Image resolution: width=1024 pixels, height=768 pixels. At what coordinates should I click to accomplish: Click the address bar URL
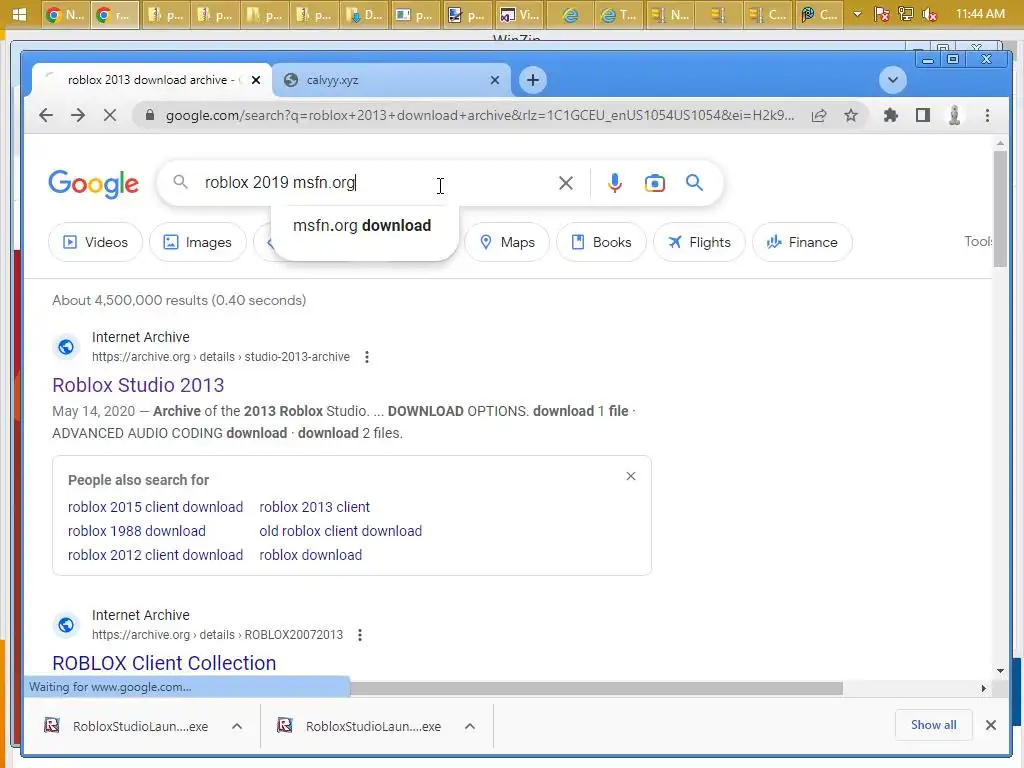coord(479,116)
